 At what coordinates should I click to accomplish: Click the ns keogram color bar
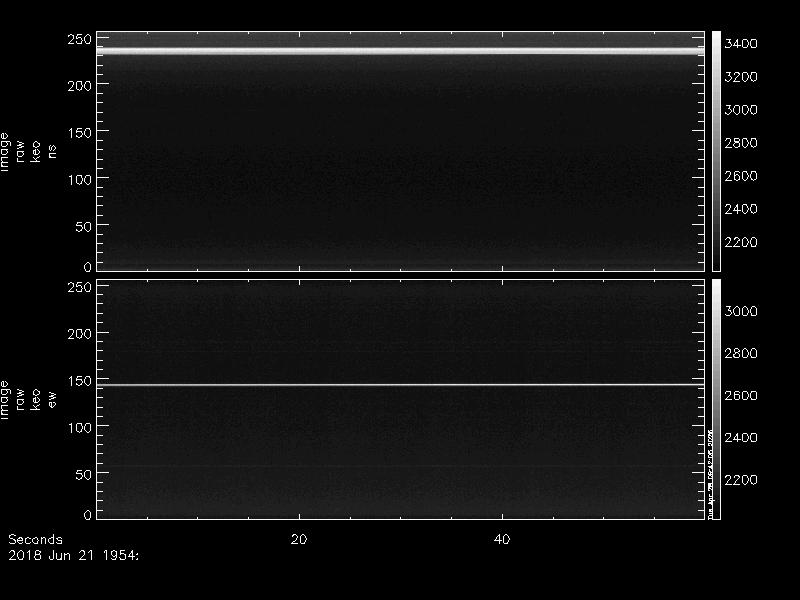tap(716, 151)
